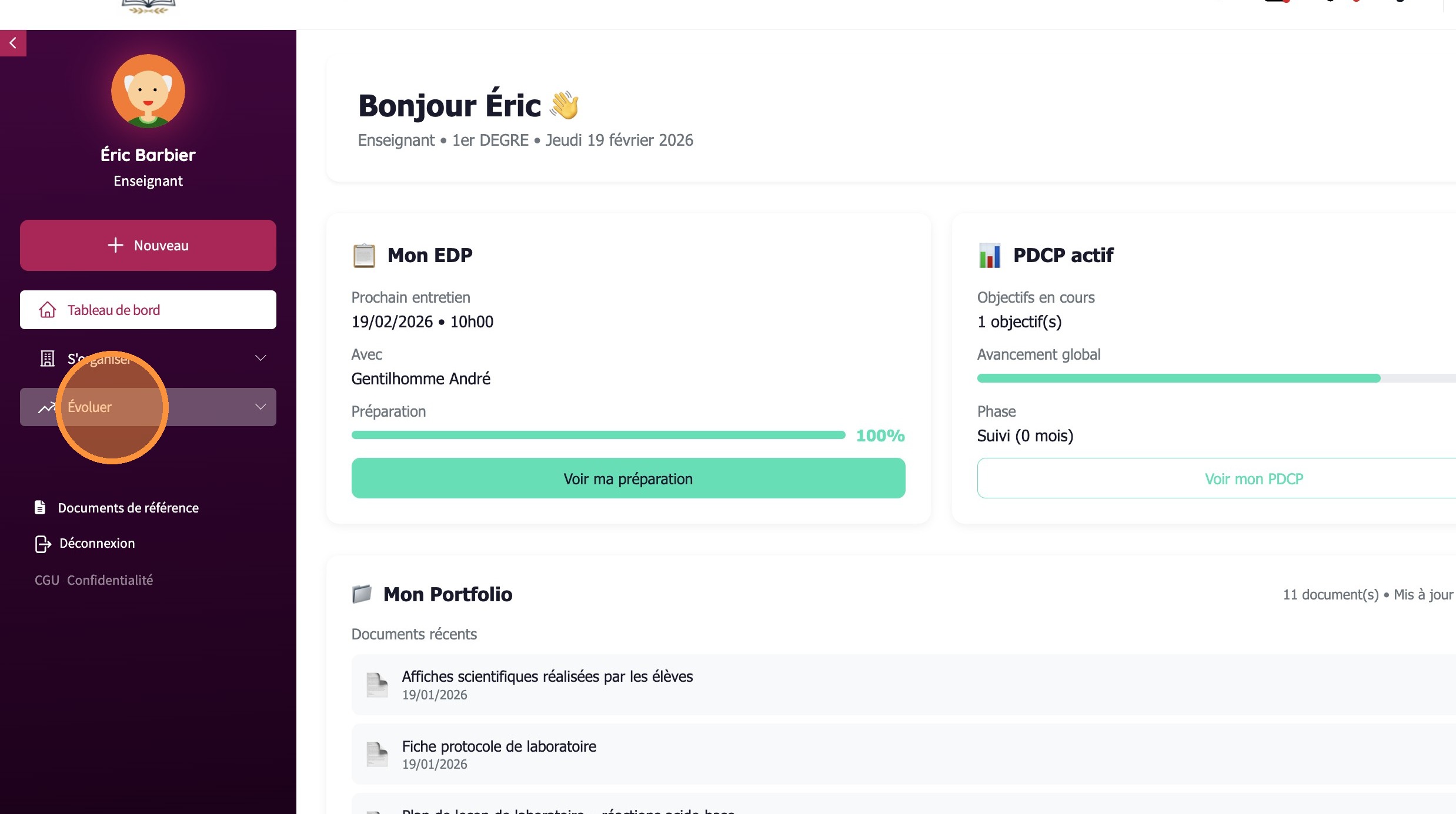Click the house icon beside Tableau de bord
The image size is (1456, 814).
tap(48, 310)
